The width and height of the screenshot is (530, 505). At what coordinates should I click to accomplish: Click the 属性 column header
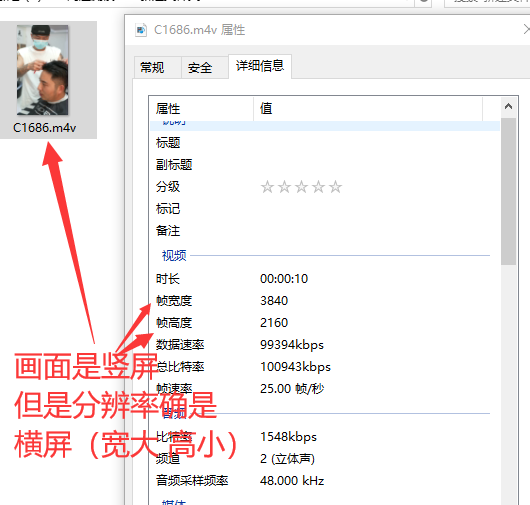click(x=202, y=109)
